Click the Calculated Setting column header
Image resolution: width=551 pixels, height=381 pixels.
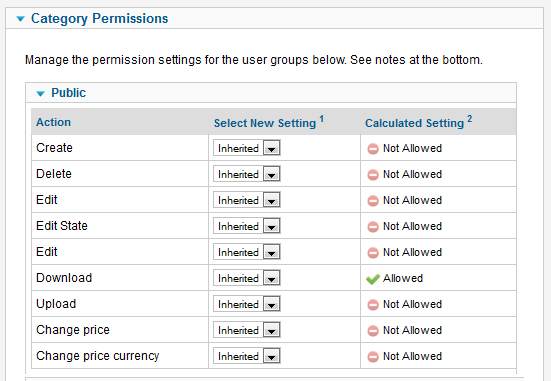pyautogui.click(x=419, y=122)
